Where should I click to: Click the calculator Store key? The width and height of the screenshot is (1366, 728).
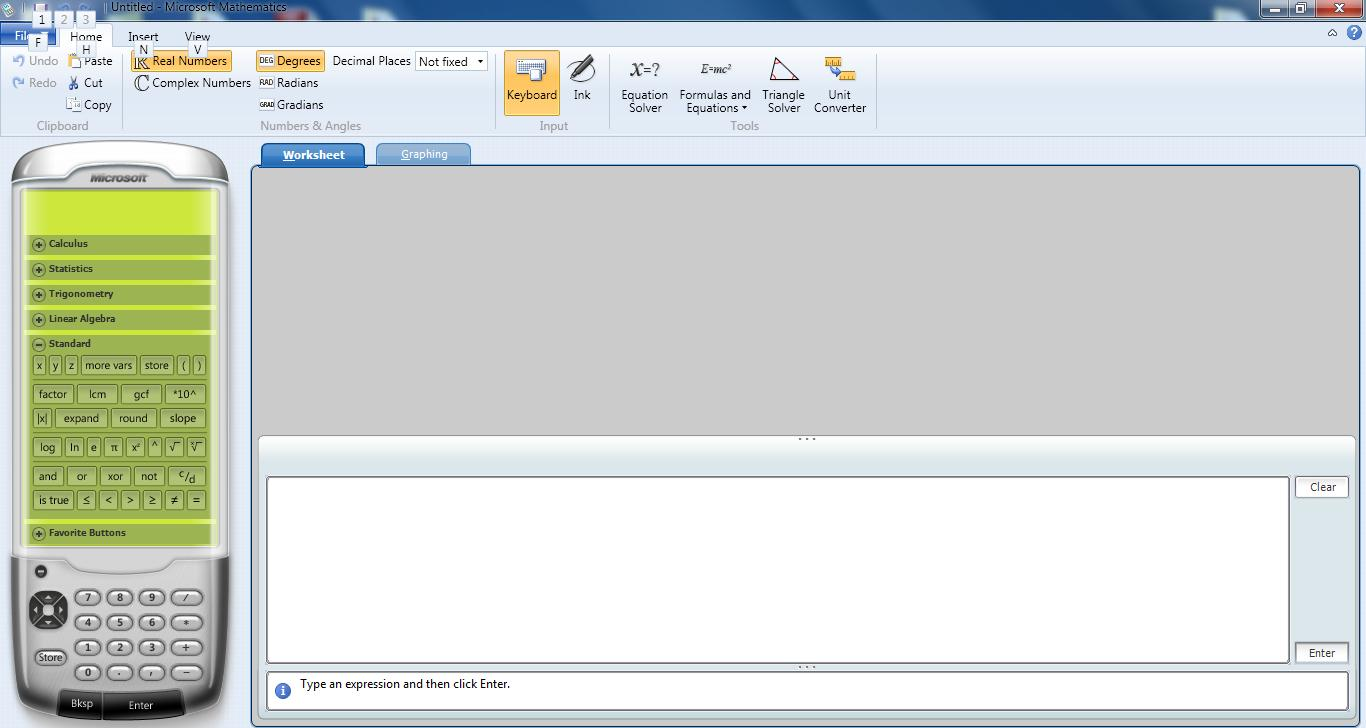pos(50,657)
